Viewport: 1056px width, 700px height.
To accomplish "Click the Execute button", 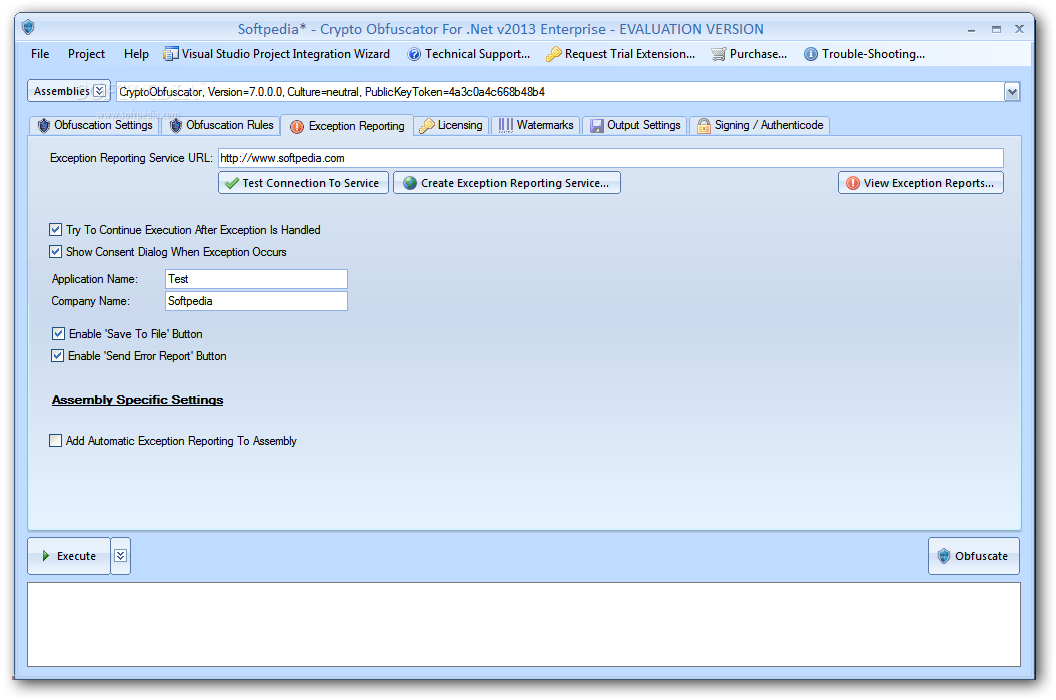I will pyautogui.click(x=69, y=556).
